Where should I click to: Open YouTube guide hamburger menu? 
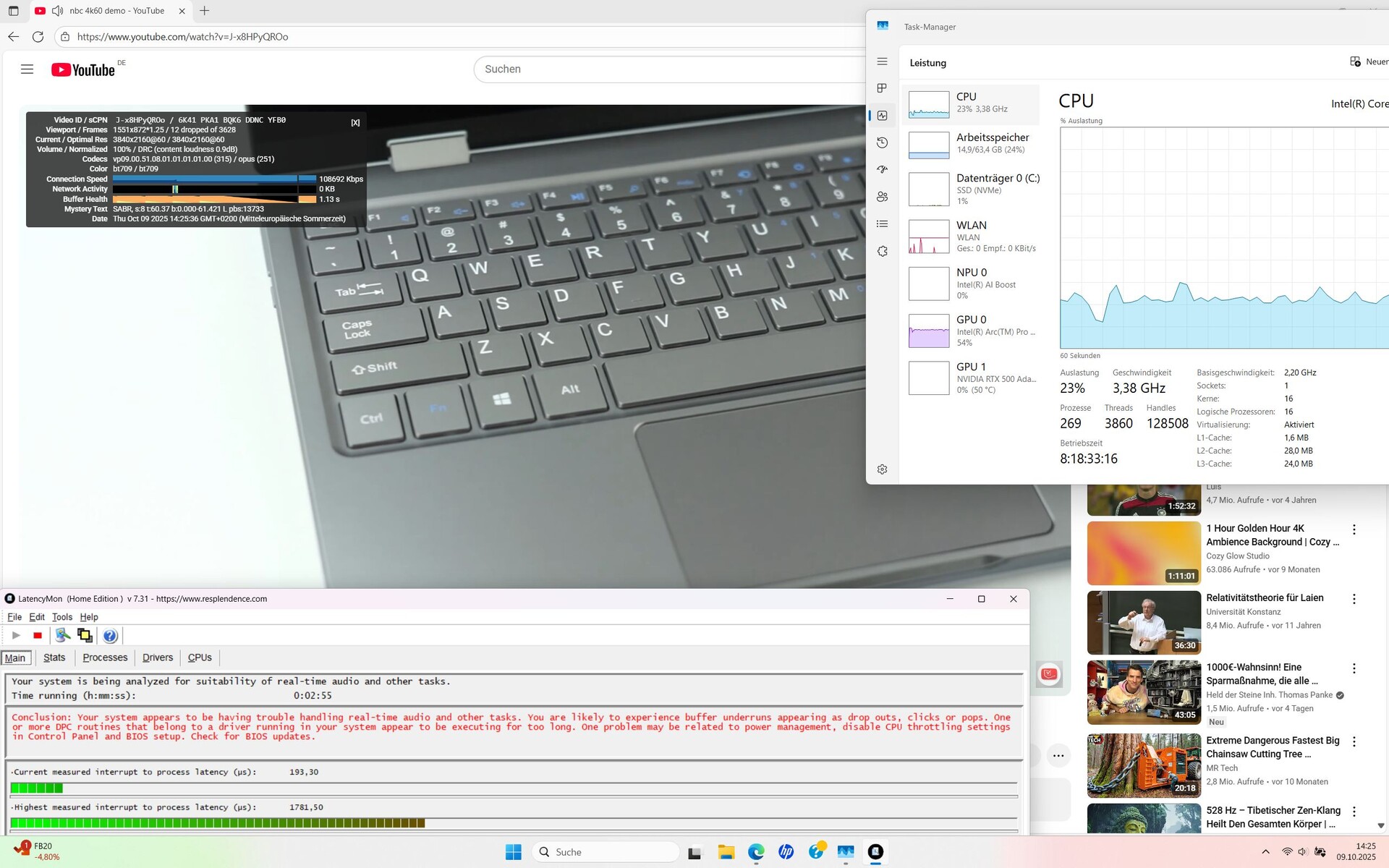tap(27, 69)
